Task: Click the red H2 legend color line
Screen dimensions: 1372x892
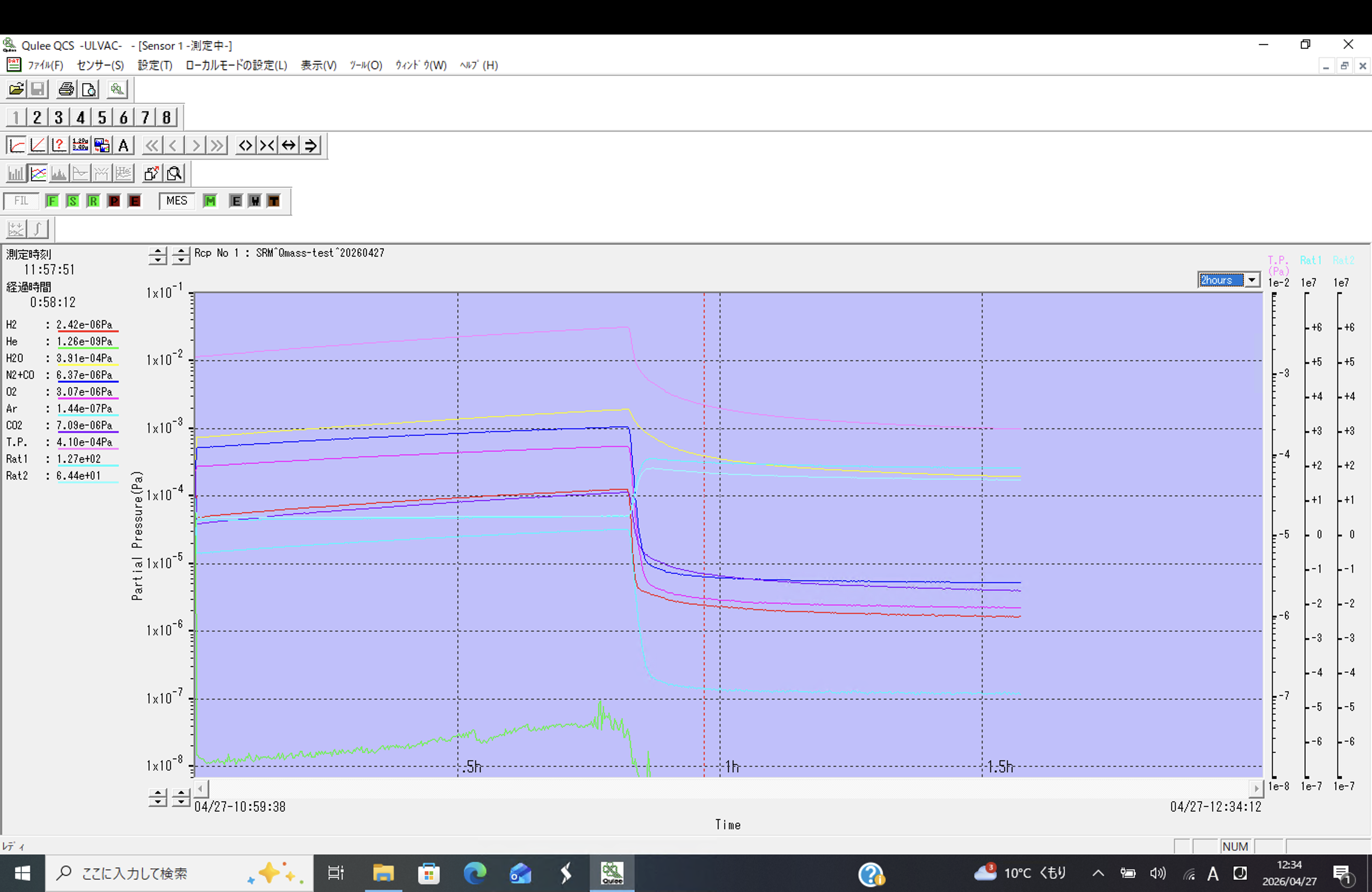Action: point(88,331)
